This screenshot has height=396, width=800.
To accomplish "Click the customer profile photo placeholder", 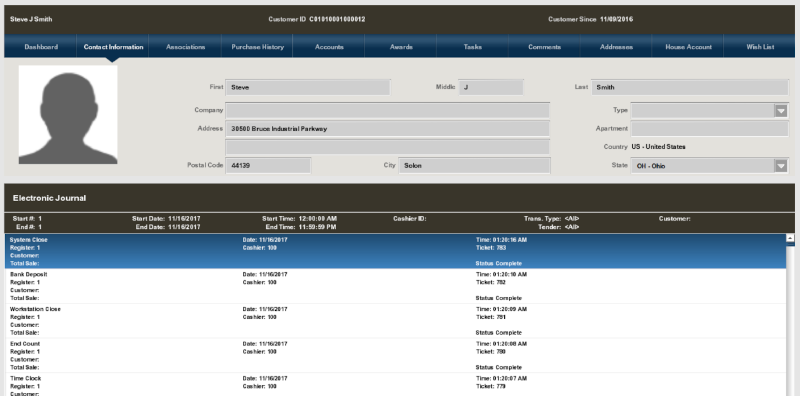I will tap(68, 114).
